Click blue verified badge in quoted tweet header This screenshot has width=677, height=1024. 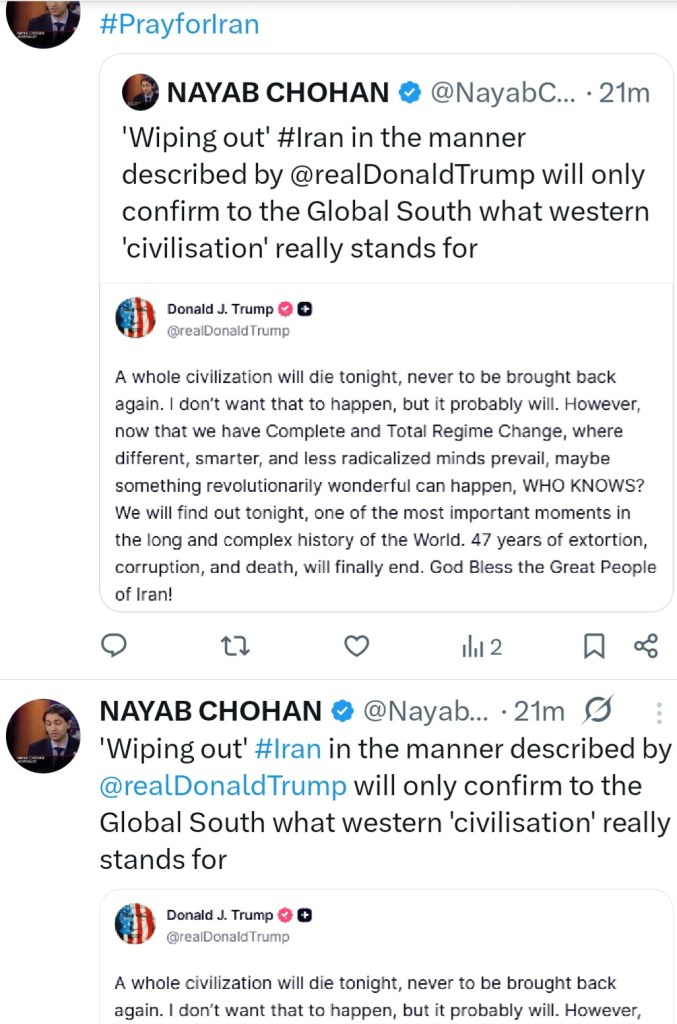(x=409, y=93)
